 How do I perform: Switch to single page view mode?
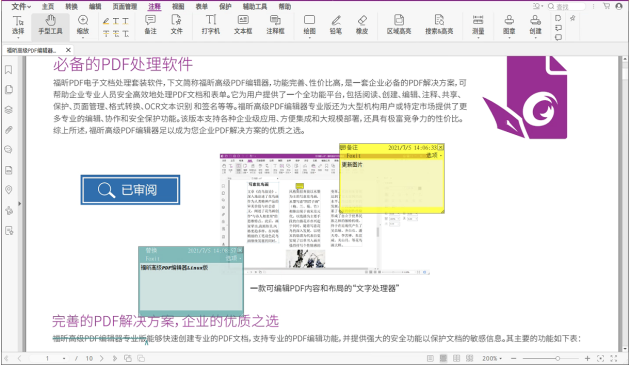pos(430,358)
